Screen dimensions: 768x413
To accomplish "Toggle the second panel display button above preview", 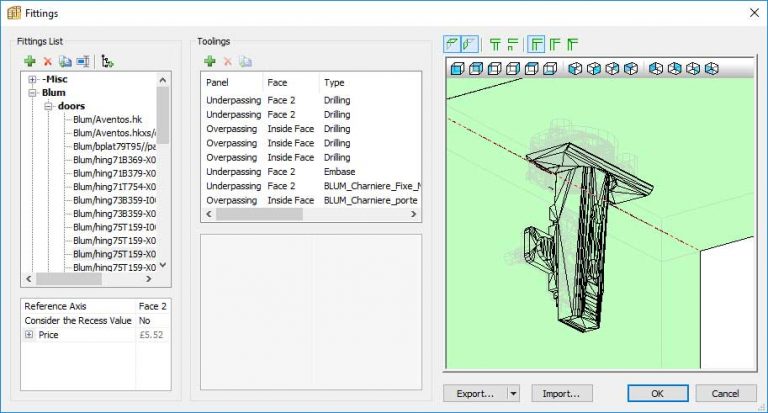I will pyautogui.click(x=469, y=44).
